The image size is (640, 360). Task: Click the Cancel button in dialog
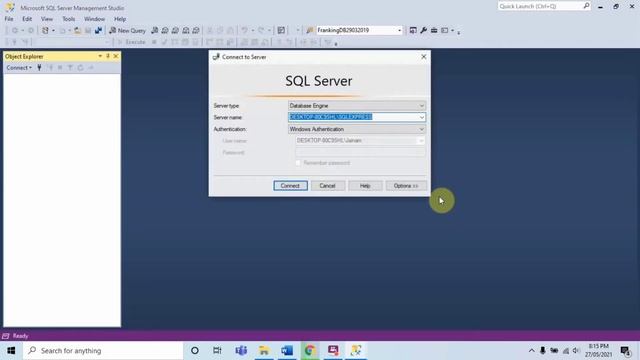click(x=327, y=186)
